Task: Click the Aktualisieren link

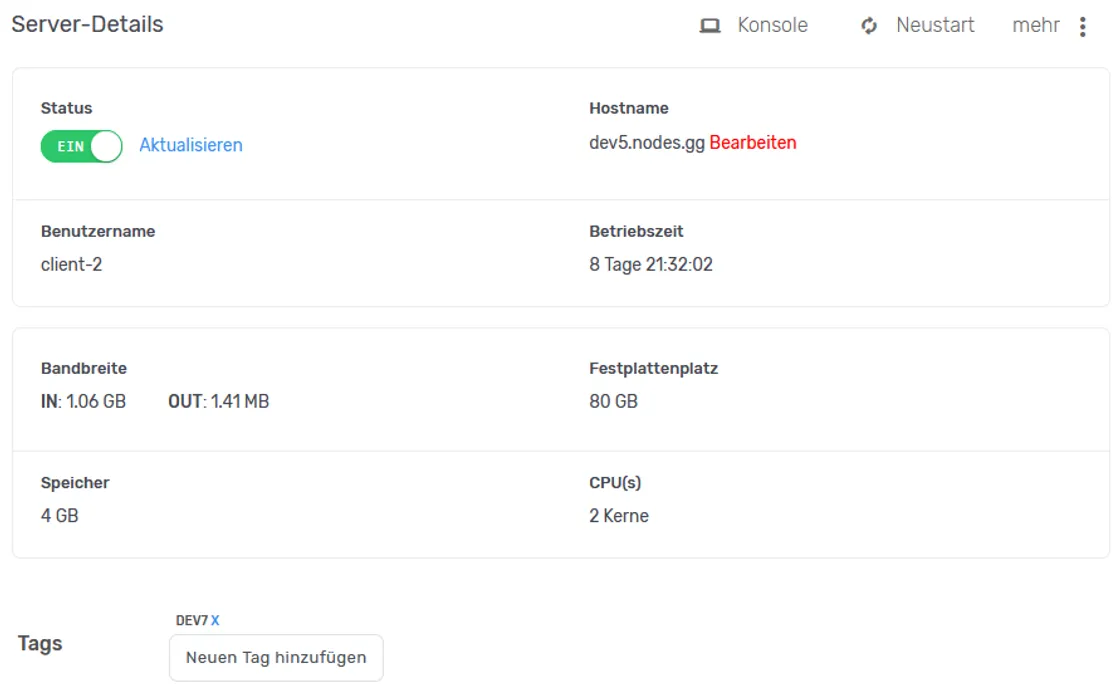Action: click(191, 145)
